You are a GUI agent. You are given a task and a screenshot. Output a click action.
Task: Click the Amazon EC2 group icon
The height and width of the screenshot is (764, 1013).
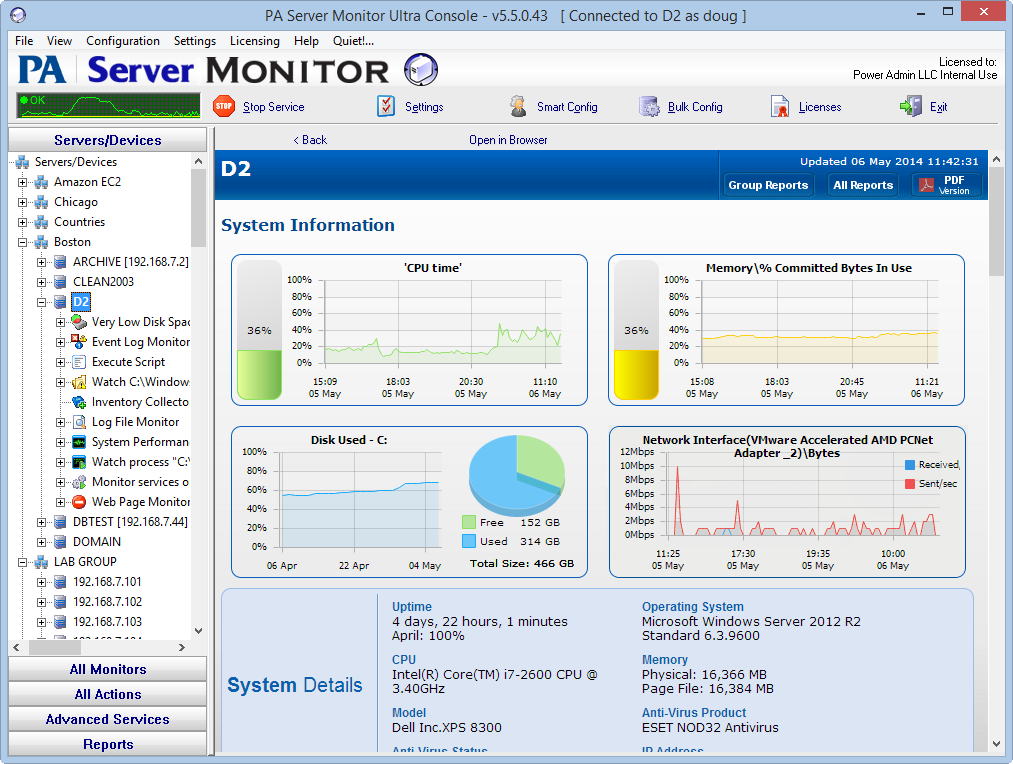point(41,182)
